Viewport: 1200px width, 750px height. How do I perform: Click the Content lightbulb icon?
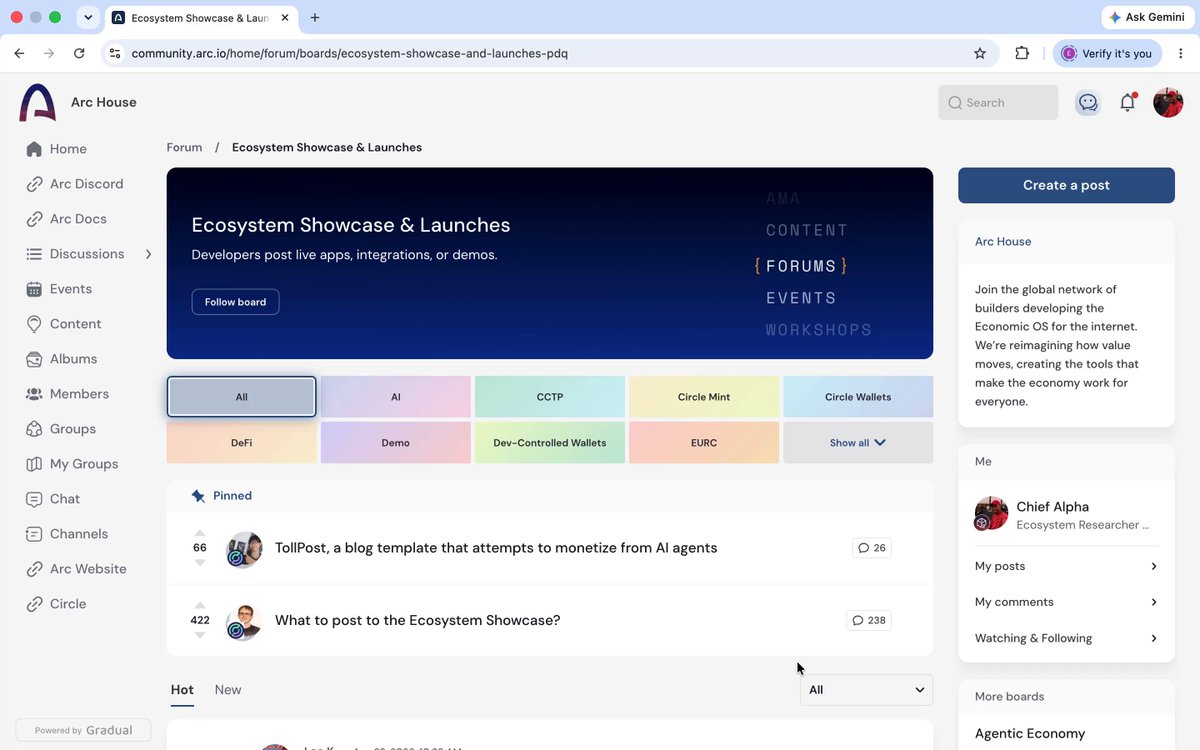34,324
